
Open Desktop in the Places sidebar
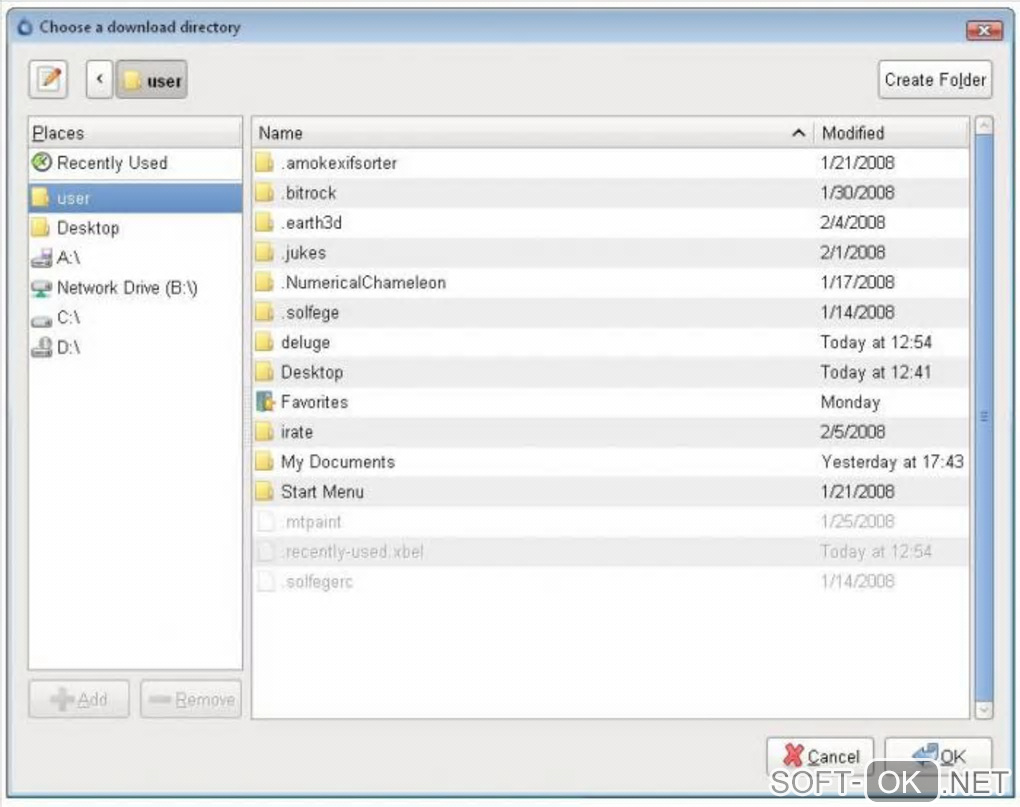(135, 228)
